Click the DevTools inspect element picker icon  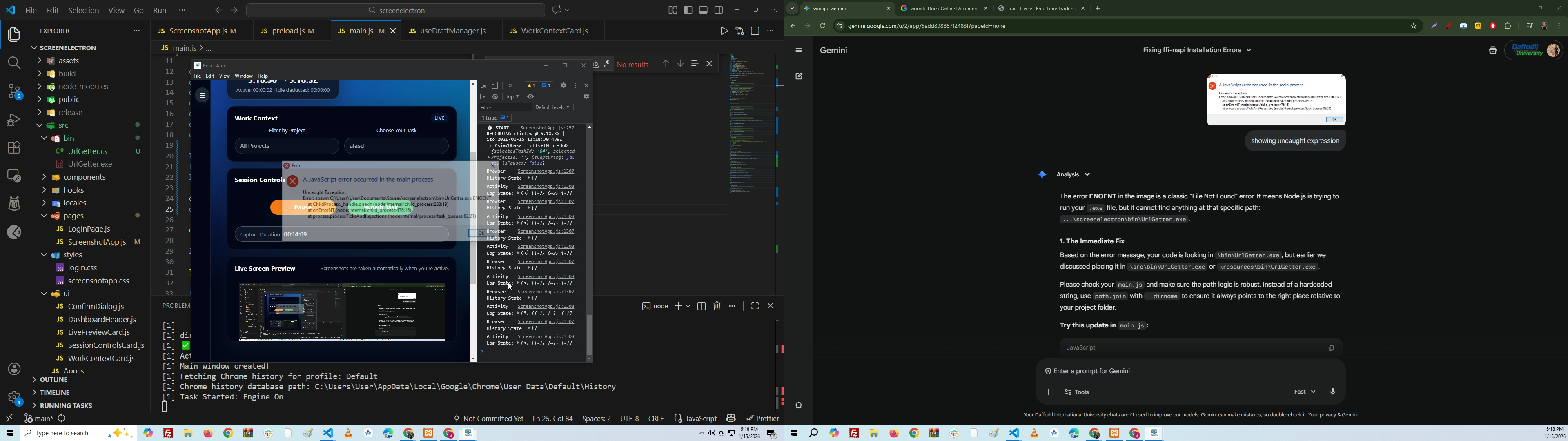[x=484, y=86]
